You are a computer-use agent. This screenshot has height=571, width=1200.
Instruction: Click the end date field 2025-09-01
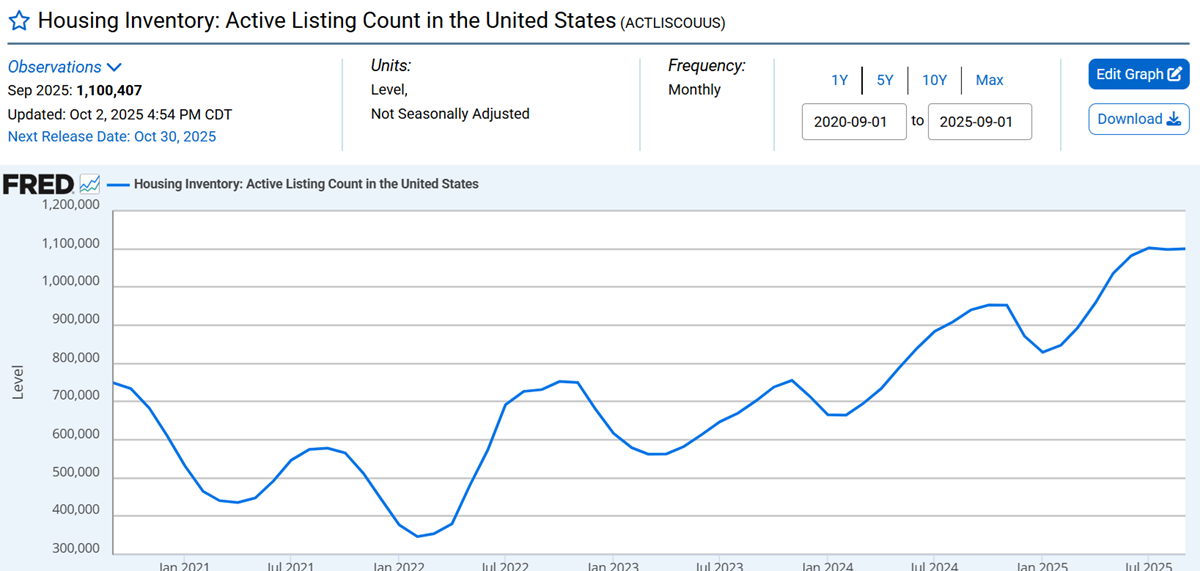point(979,121)
